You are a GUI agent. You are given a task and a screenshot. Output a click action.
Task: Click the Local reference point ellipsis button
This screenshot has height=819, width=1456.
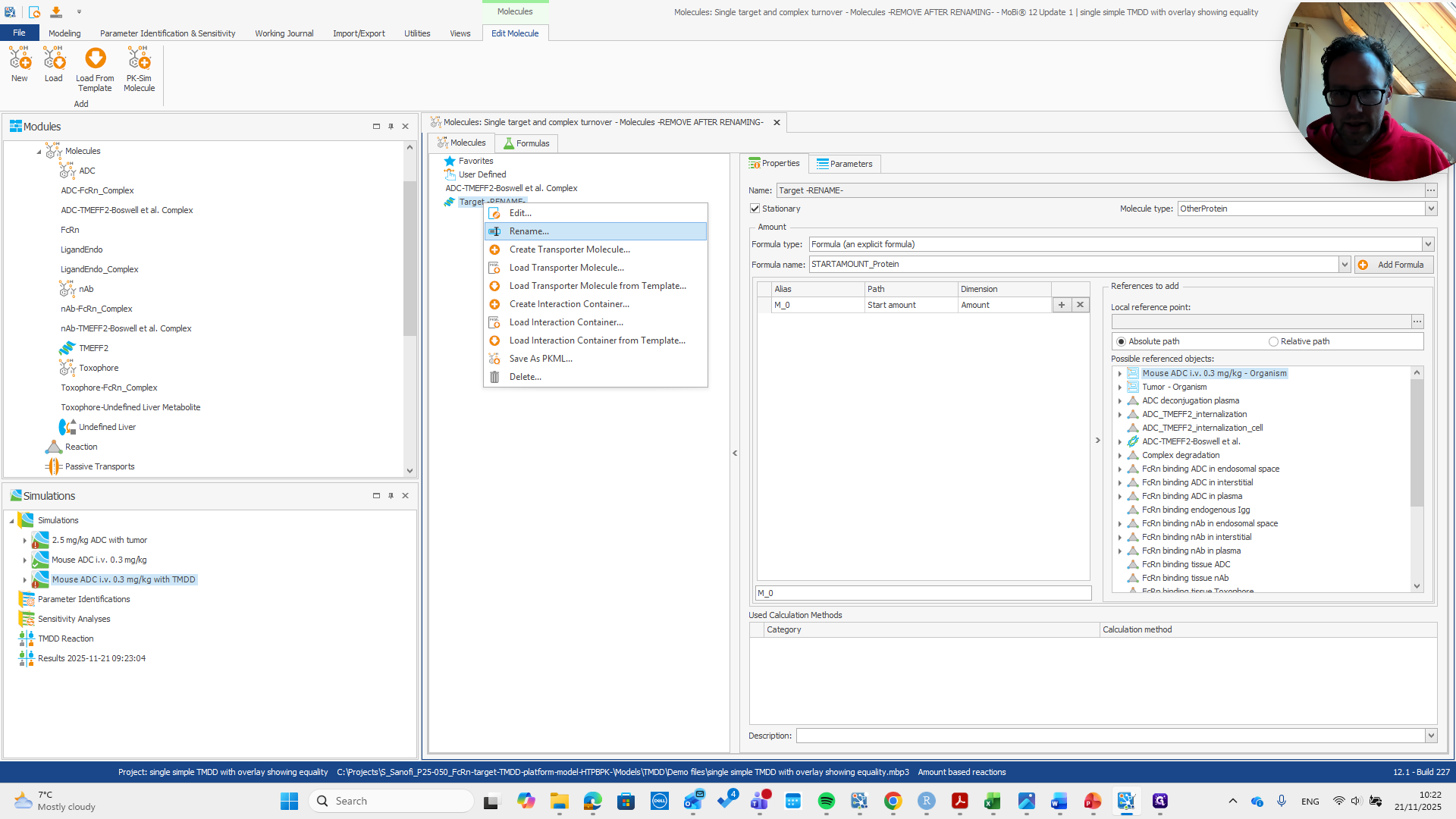coord(1417,322)
